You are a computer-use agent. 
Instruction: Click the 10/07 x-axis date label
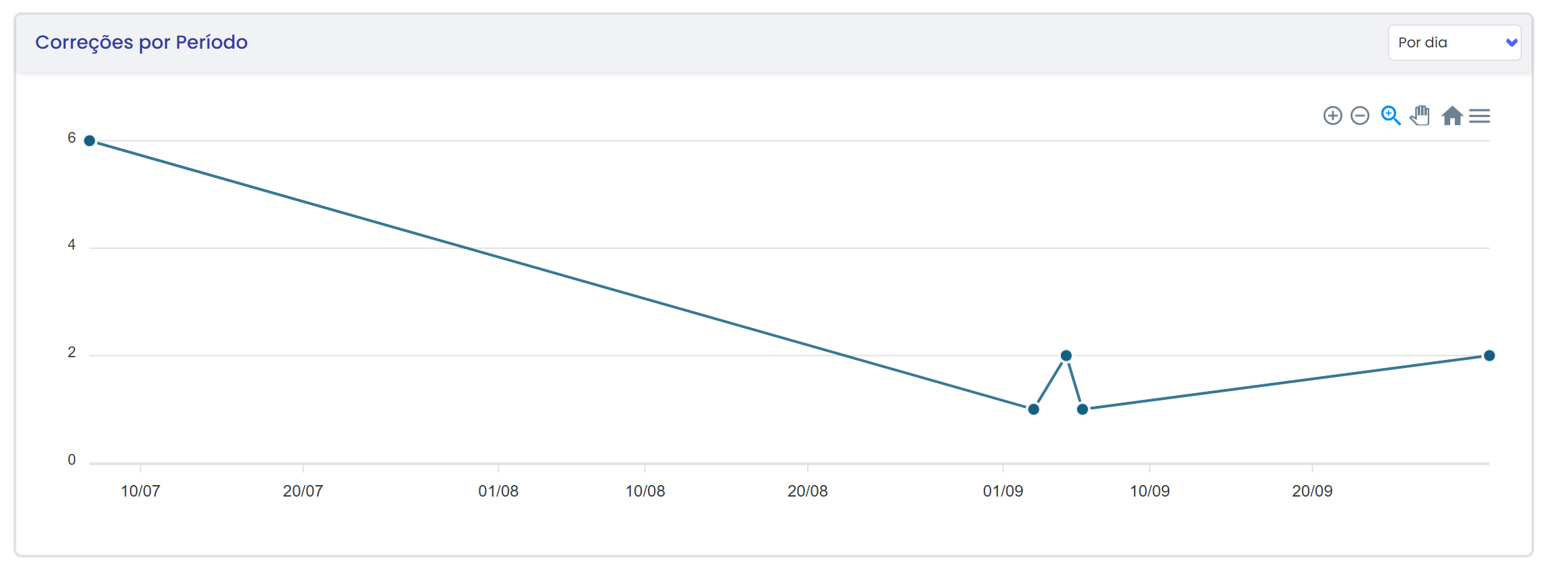[x=140, y=491]
